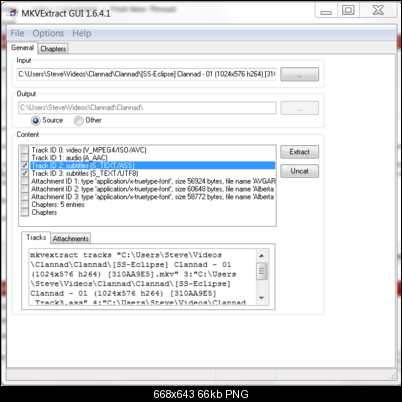This screenshot has height=402, width=402.
Task: Check Track ID 1 audio checkbox
Action: (25, 158)
